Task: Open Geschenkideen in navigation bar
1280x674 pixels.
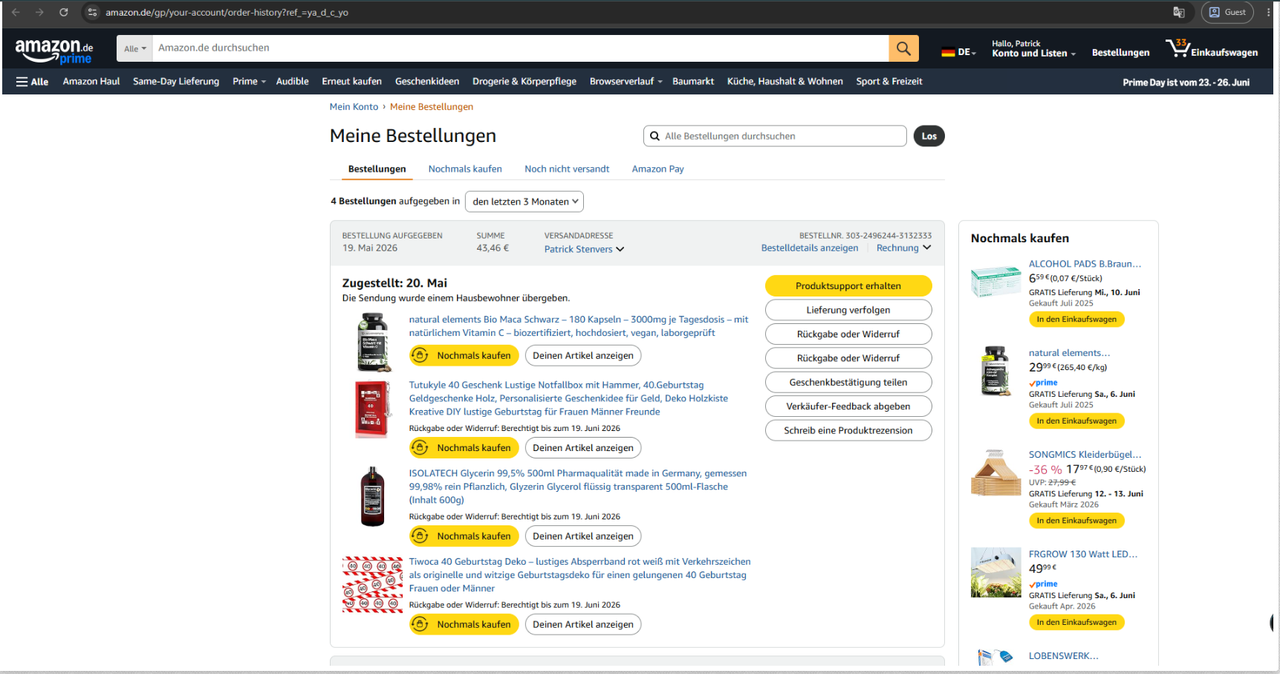Action: click(427, 82)
